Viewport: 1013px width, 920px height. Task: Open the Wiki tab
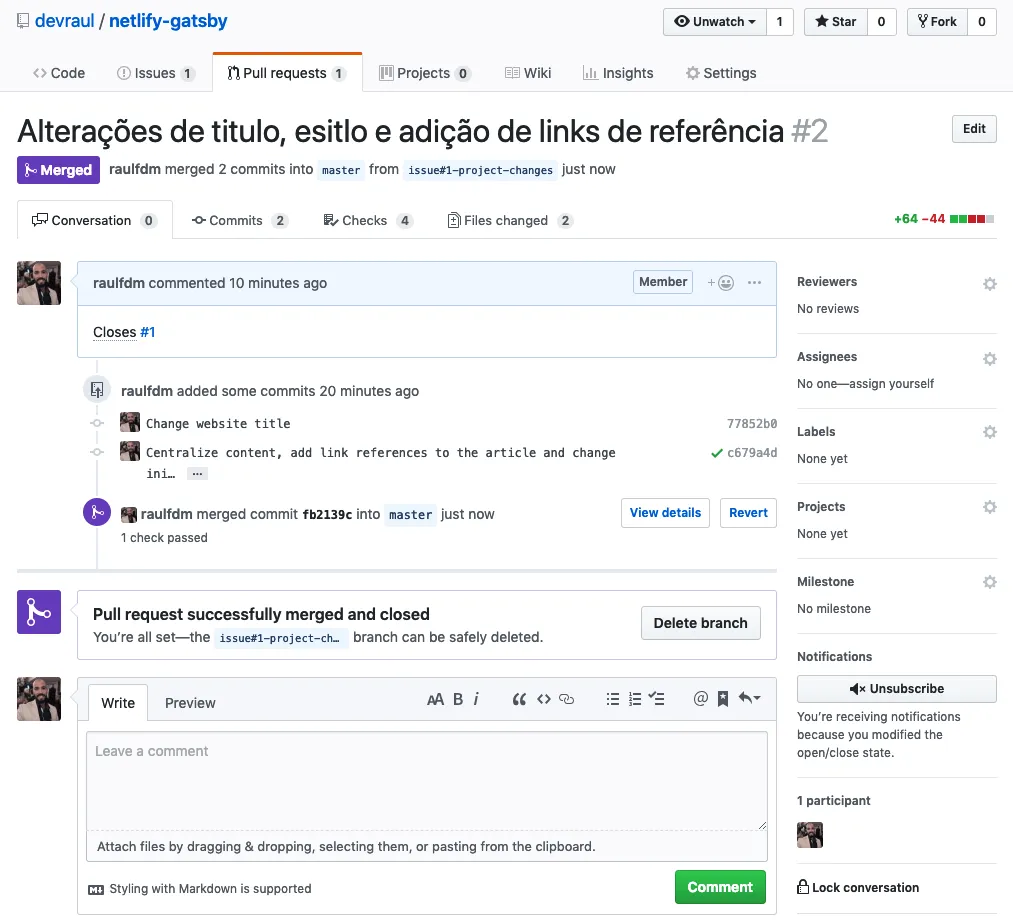[528, 73]
